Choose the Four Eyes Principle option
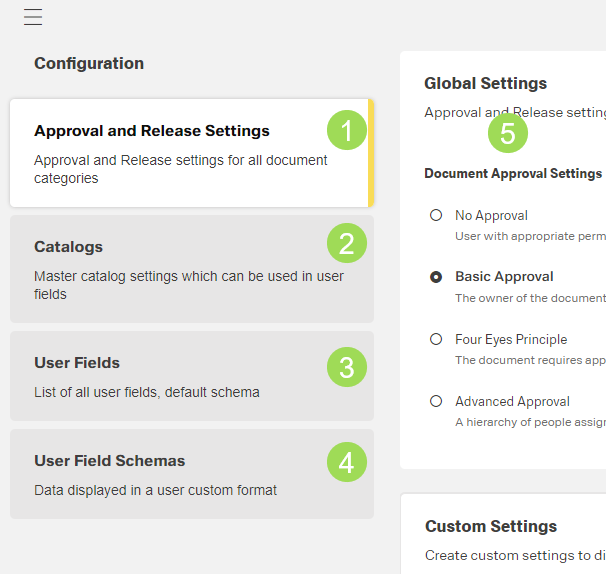The image size is (606, 574). pyautogui.click(x=436, y=339)
